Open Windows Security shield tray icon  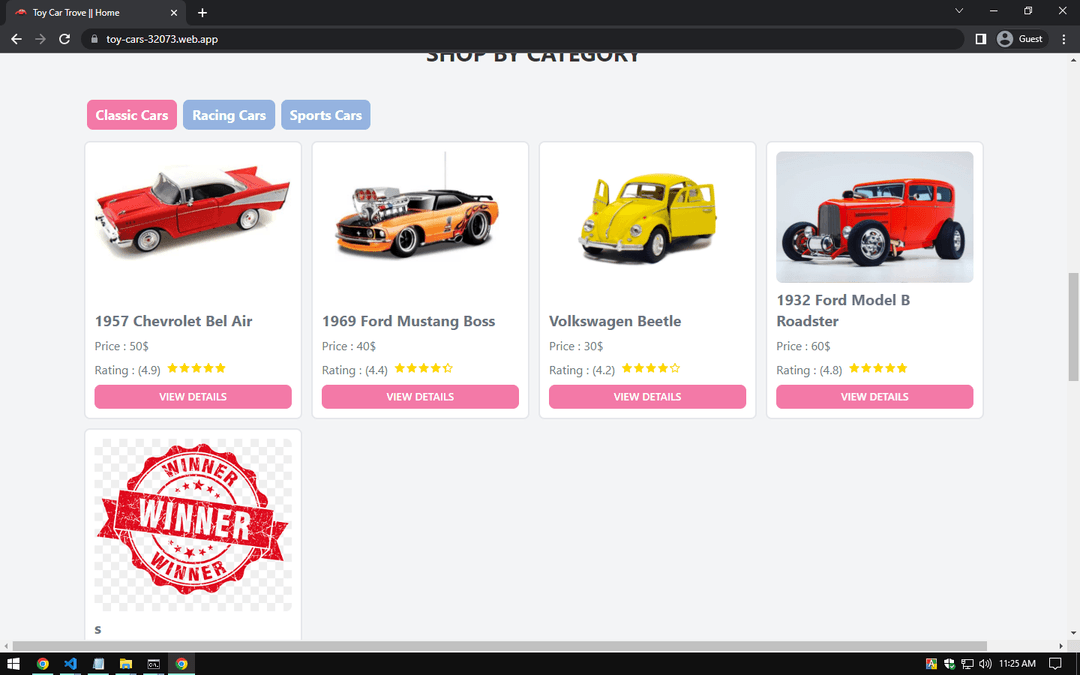pyautogui.click(x=950, y=664)
